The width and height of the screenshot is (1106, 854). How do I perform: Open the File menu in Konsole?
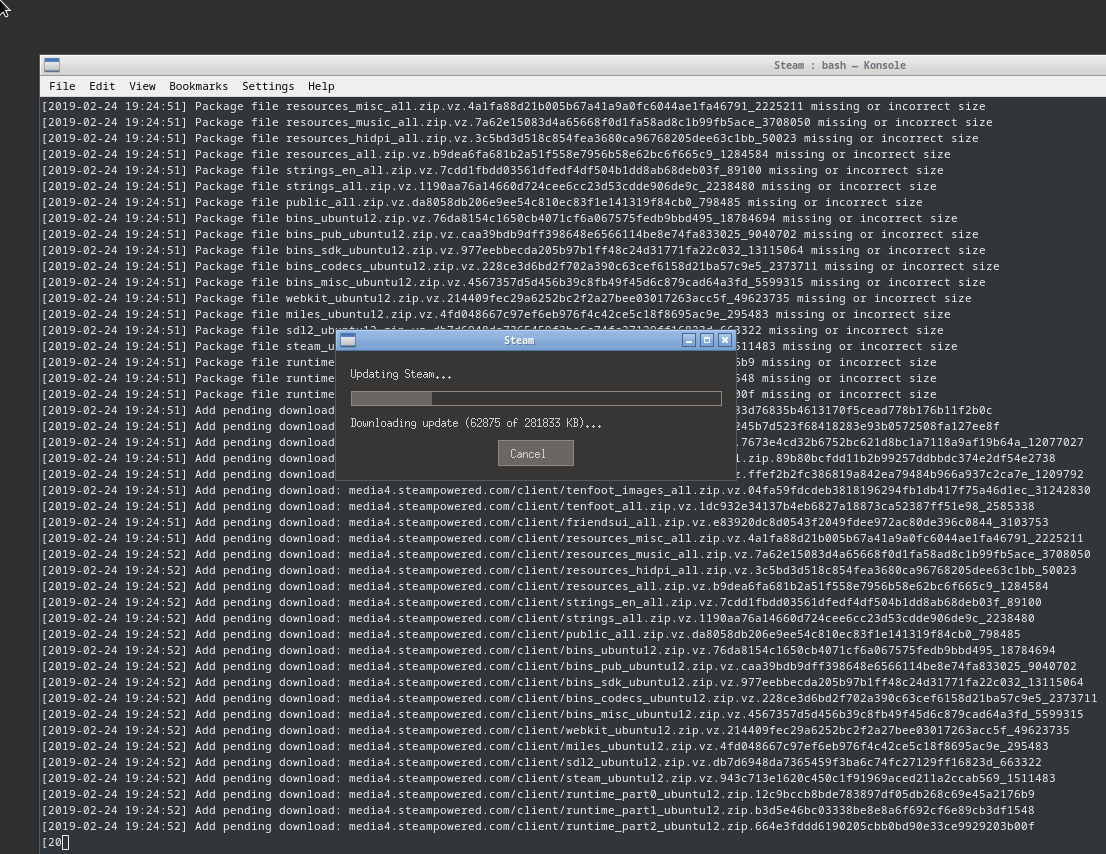[x=62, y=86]
